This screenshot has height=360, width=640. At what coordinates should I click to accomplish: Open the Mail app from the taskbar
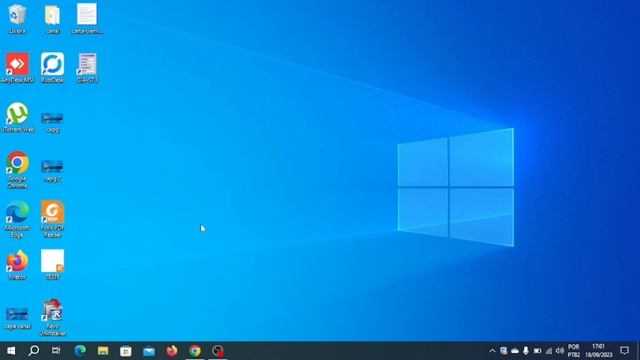[149, 351]
